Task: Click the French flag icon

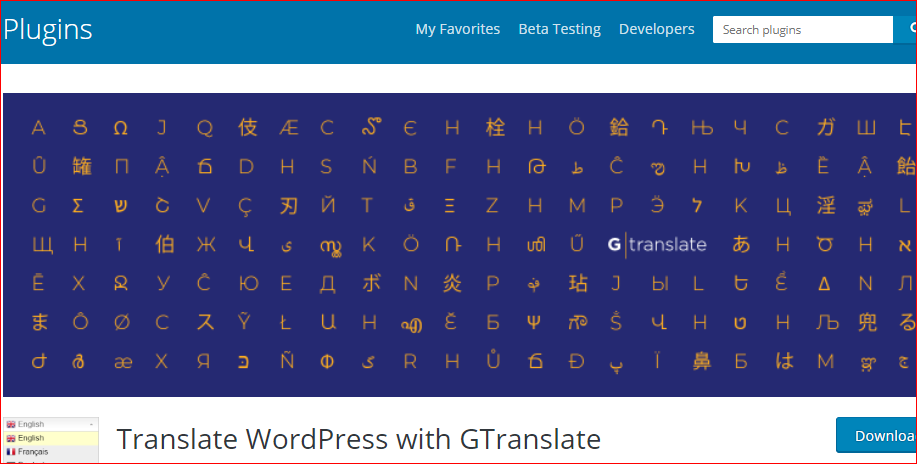Action: [11, 452]
